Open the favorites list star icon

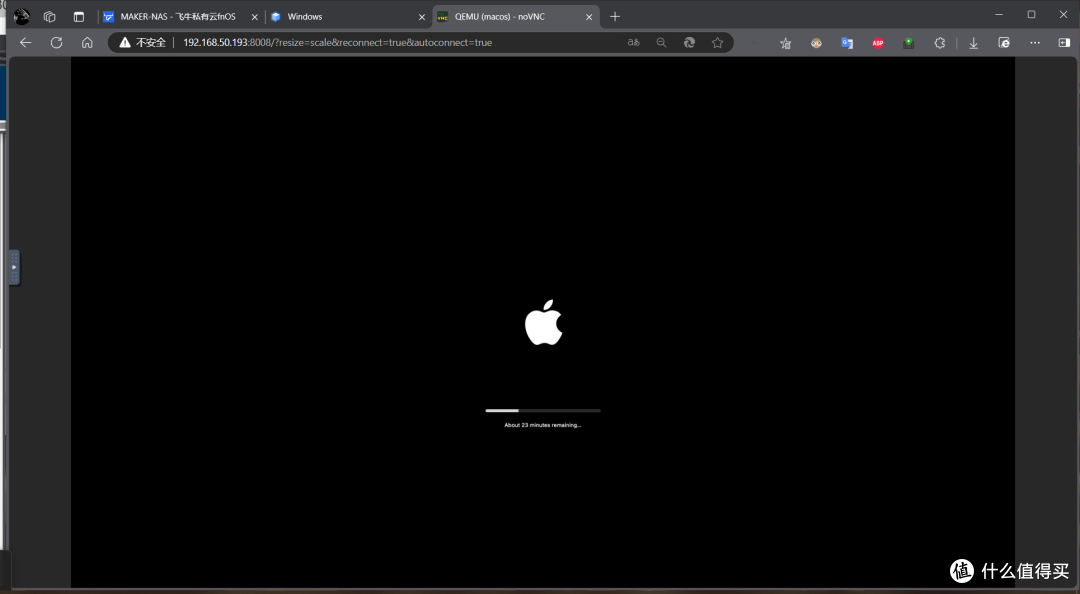(x=786, y=42)
